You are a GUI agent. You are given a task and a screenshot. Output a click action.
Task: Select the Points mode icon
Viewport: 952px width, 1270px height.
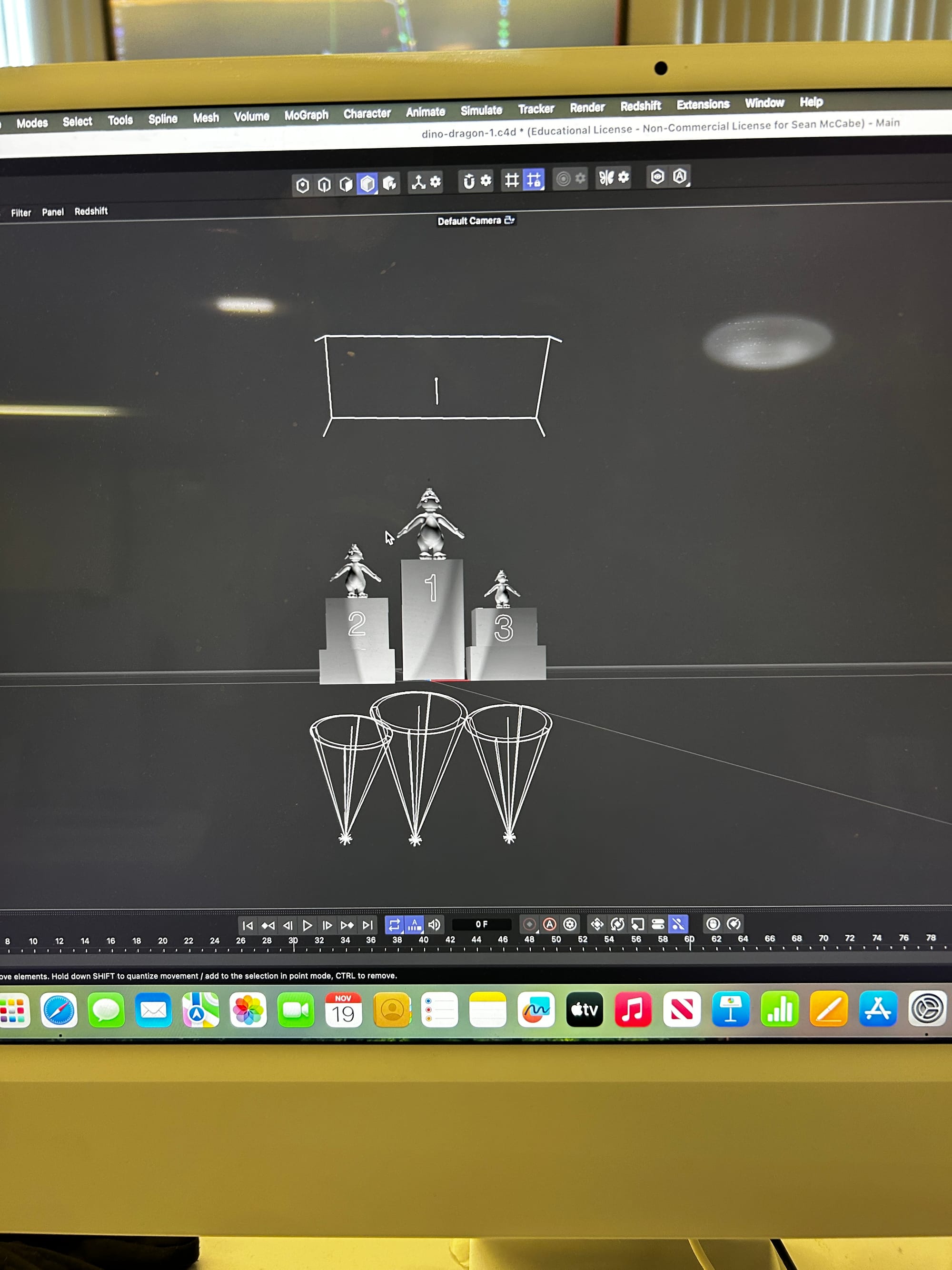(x=302, y=185)
